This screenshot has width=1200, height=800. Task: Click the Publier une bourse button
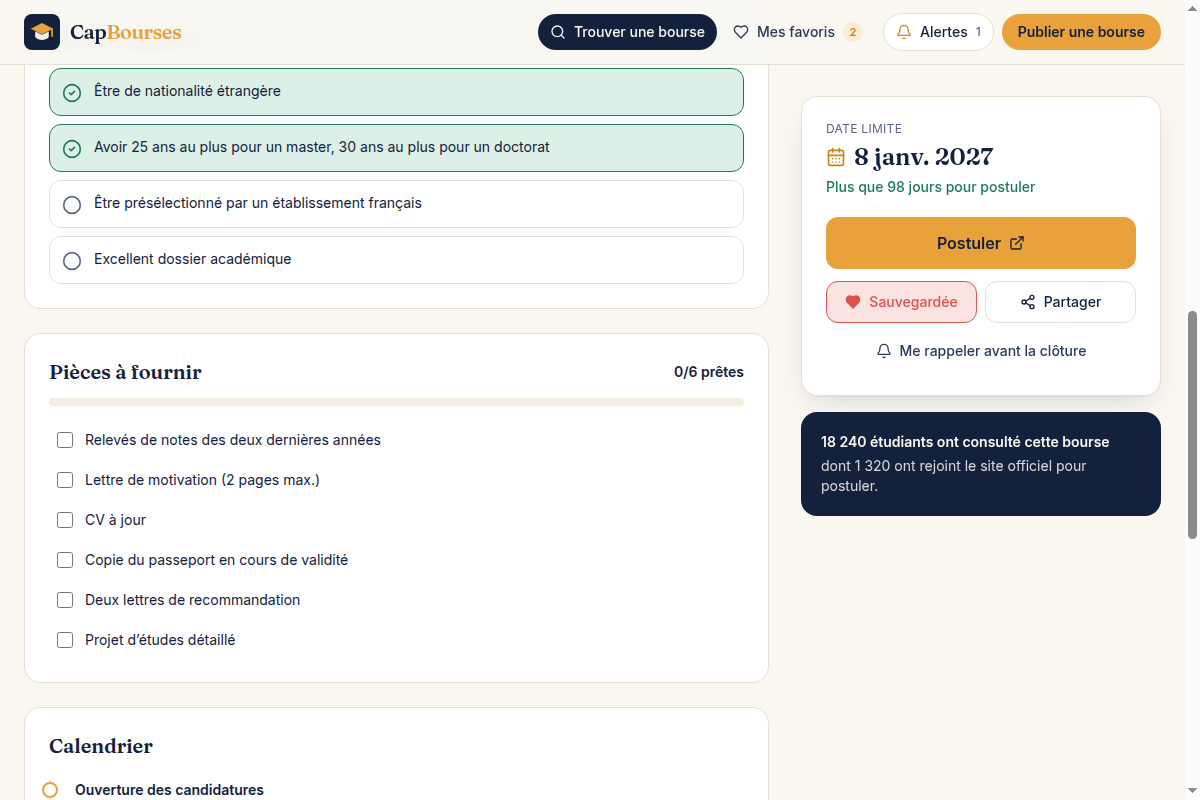pyautogui.click(x=1081, y=32)
